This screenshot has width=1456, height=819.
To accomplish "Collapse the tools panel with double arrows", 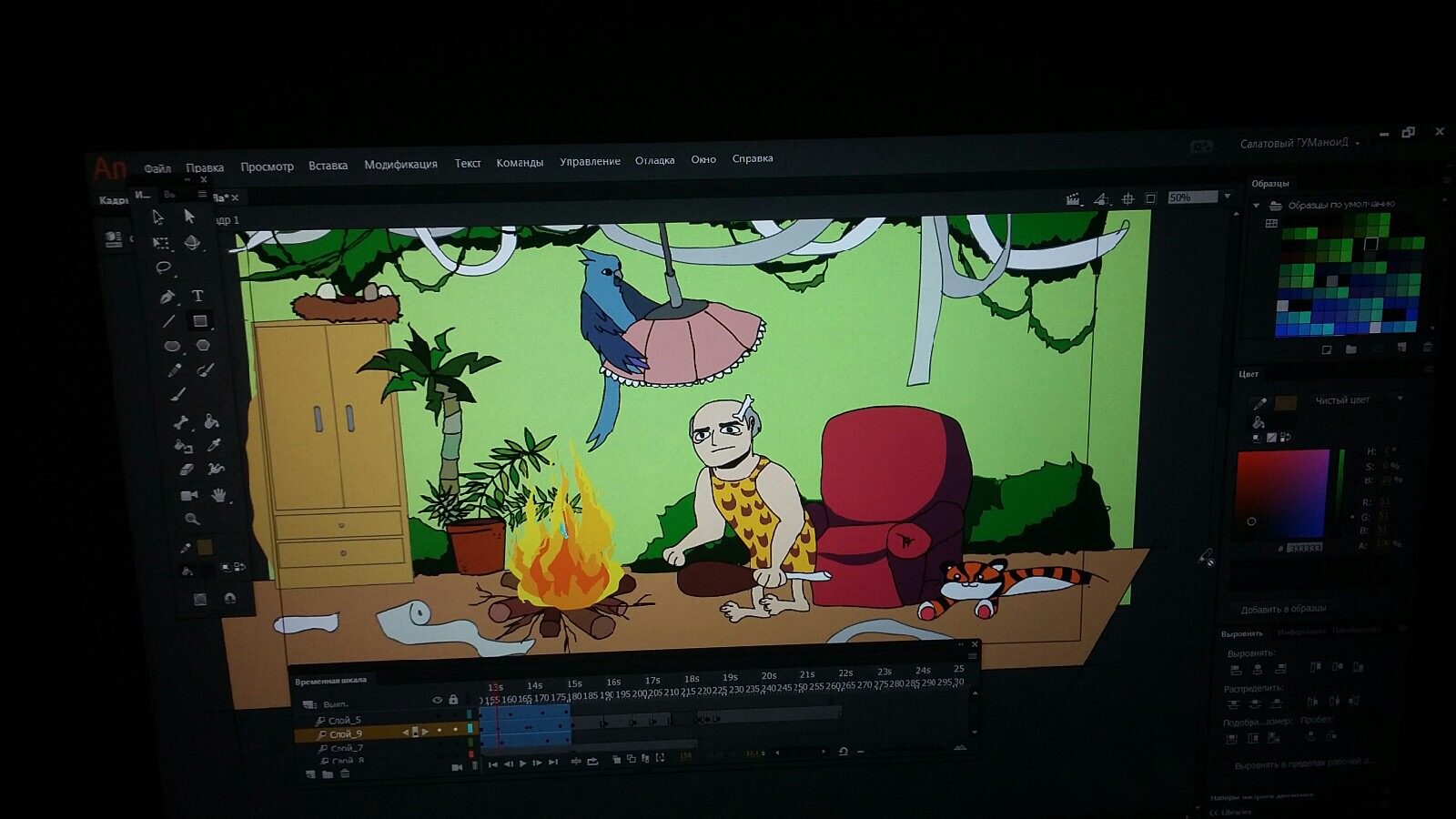I will 187,179.
